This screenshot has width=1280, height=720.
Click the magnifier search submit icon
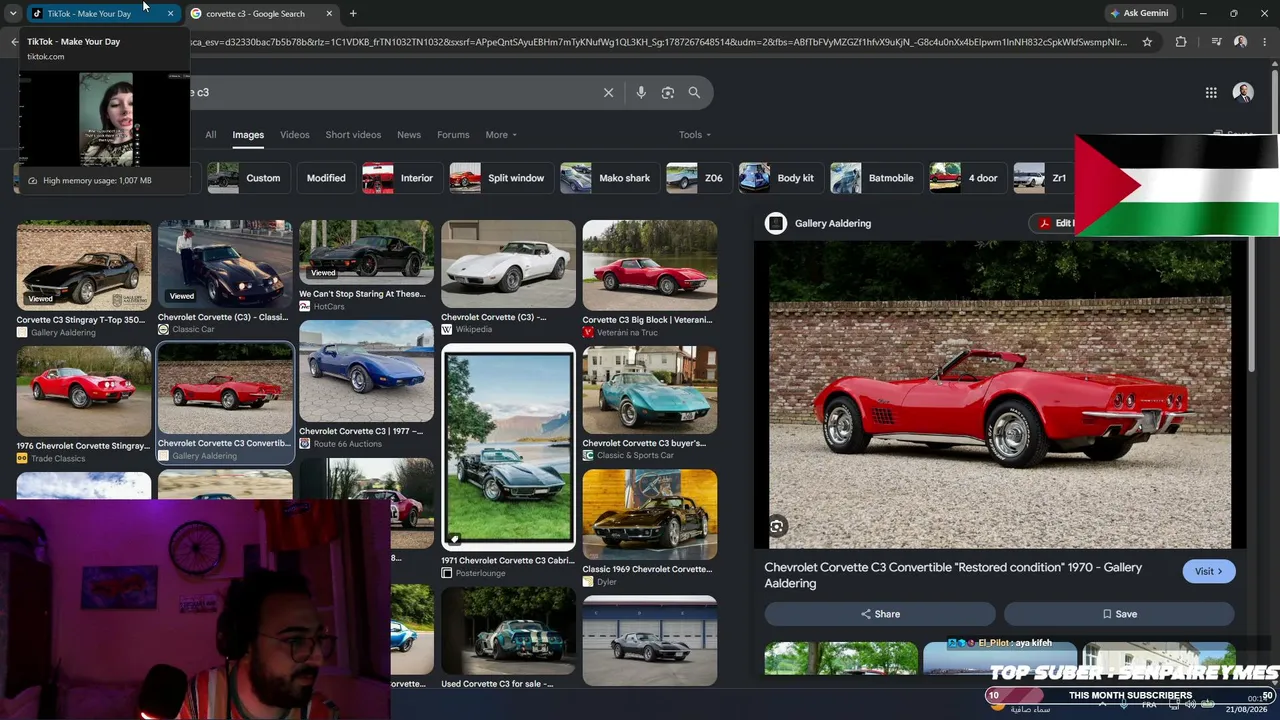(694, 92)
